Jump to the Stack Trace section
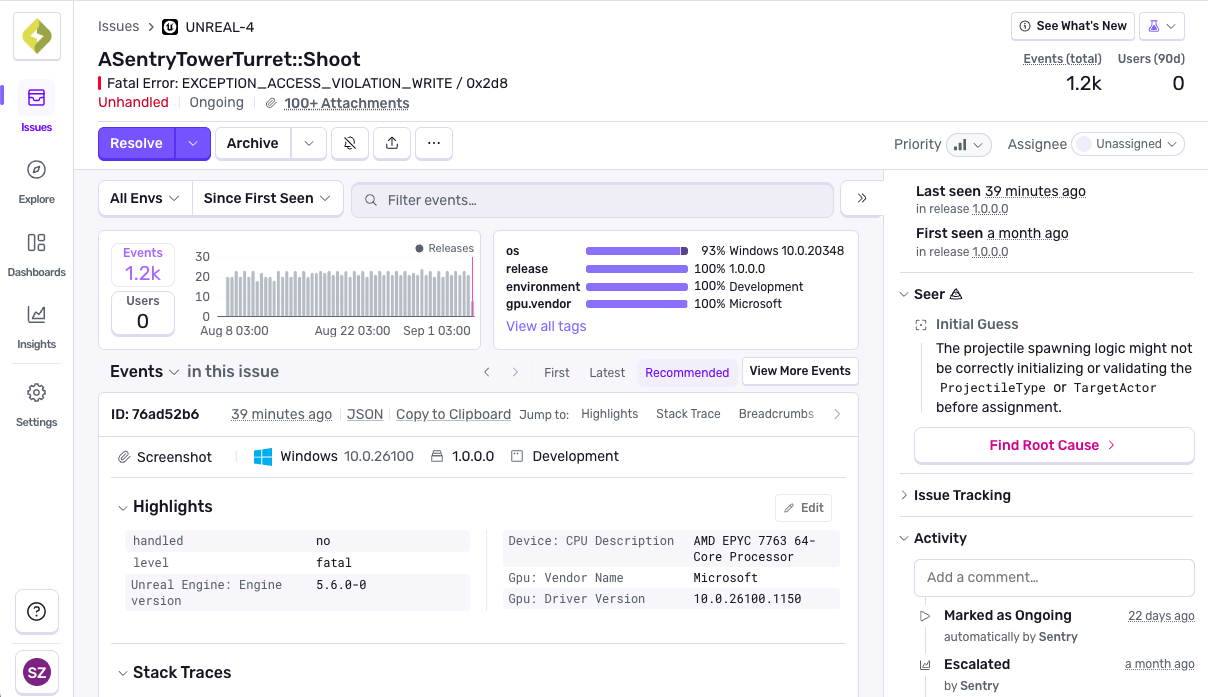The width and height of the screenshot is (1208, 697). click(x=688, y=414)
